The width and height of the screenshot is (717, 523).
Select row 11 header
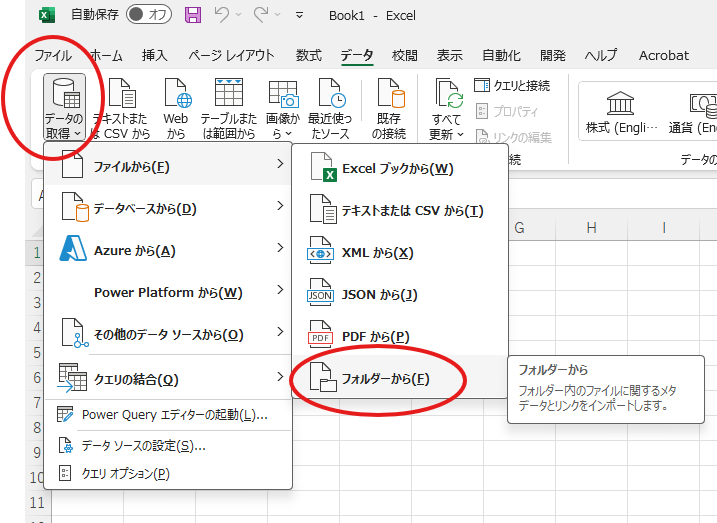[x=38, y=503]
